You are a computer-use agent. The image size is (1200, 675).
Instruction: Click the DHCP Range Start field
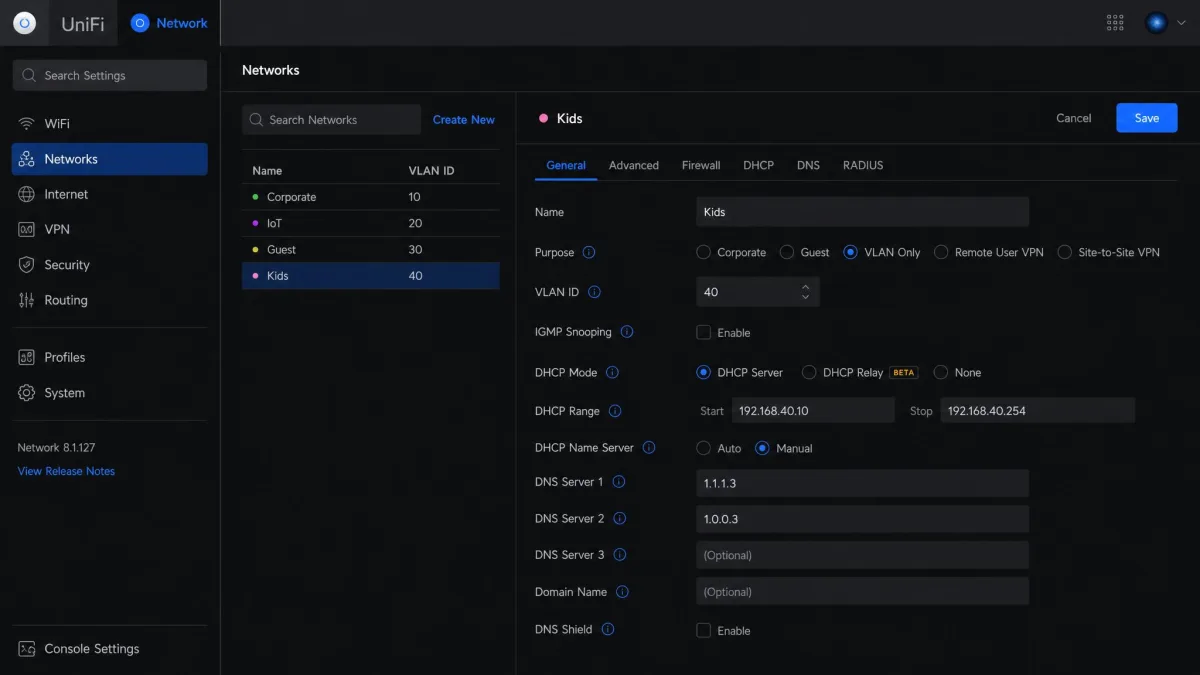[811, 410]
